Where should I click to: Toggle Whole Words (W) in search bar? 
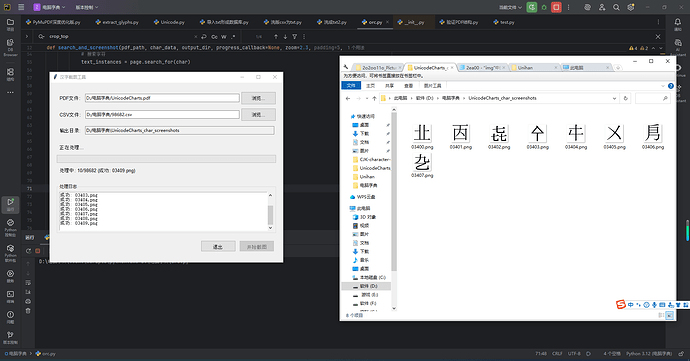(224, 37)
